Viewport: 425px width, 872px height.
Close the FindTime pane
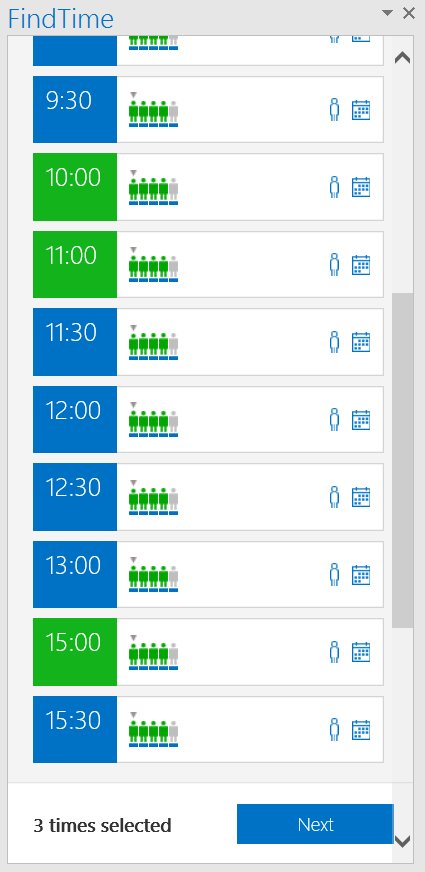click(x=409, y=13)
